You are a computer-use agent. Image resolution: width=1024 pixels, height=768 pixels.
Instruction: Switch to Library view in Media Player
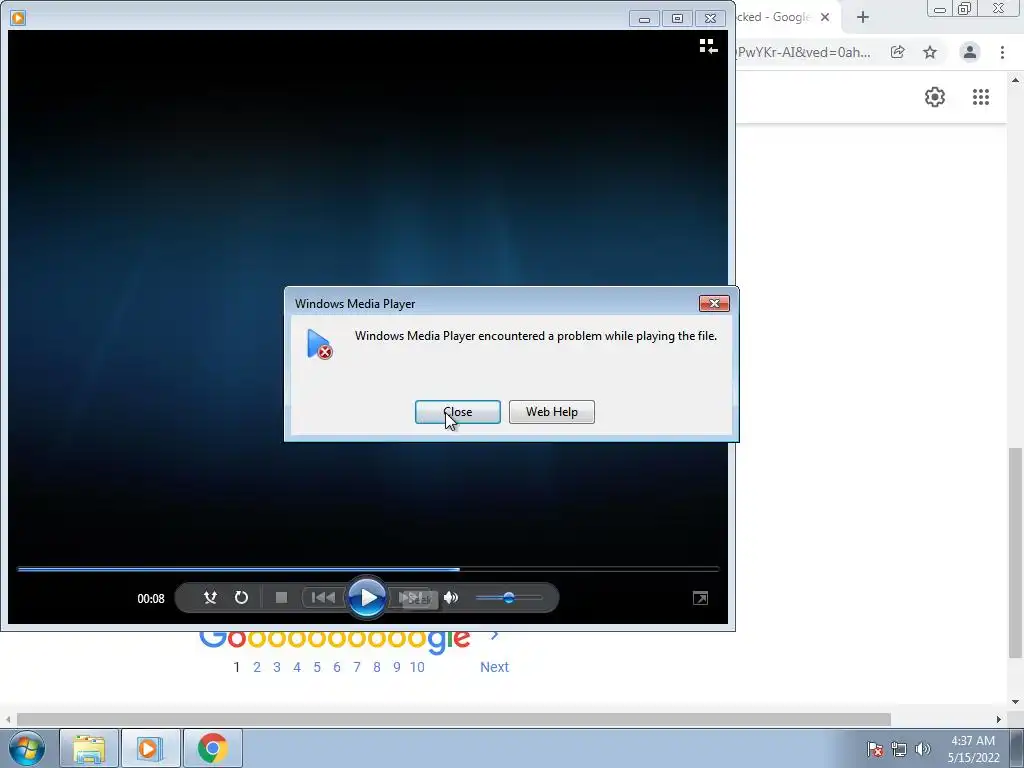pos(709,46)
